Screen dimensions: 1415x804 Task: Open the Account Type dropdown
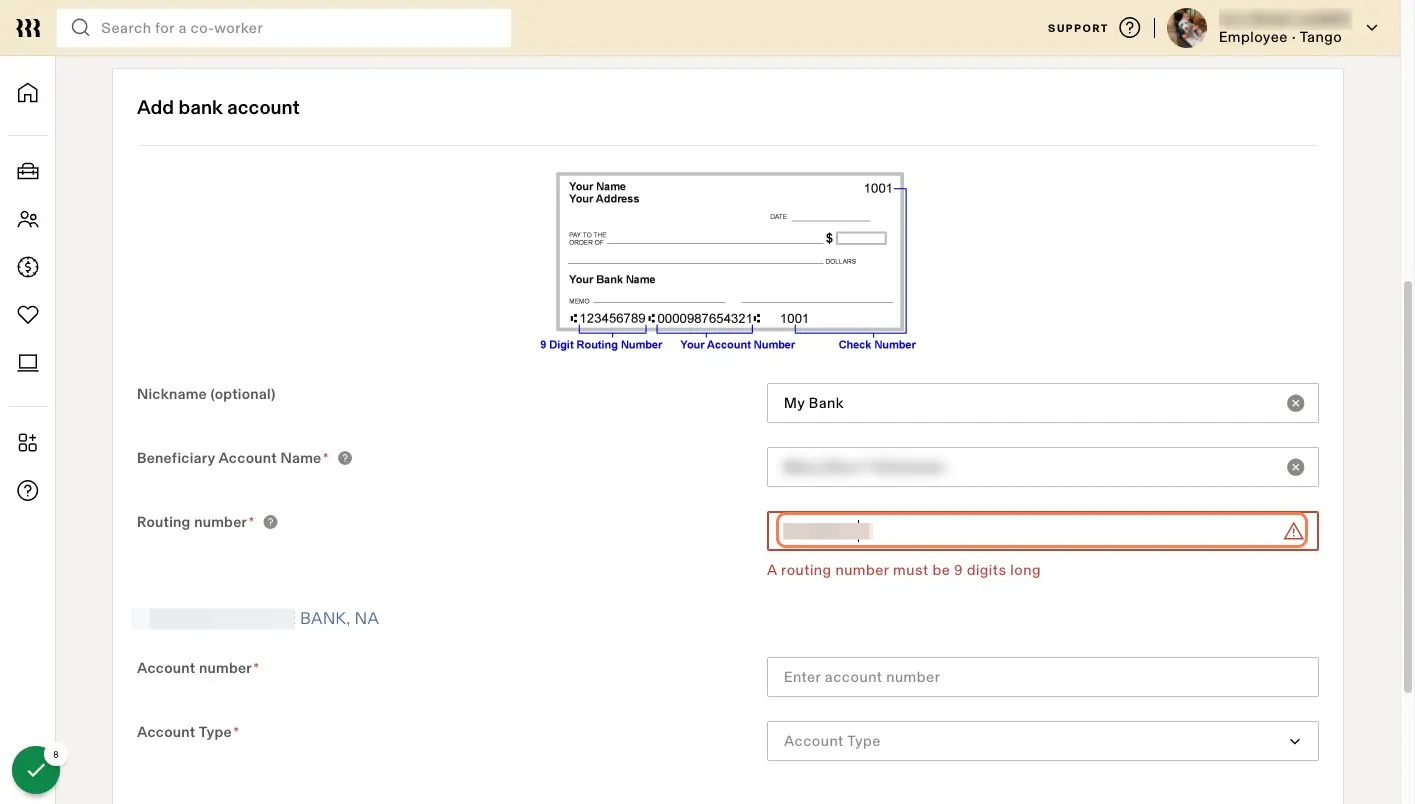1042,741
